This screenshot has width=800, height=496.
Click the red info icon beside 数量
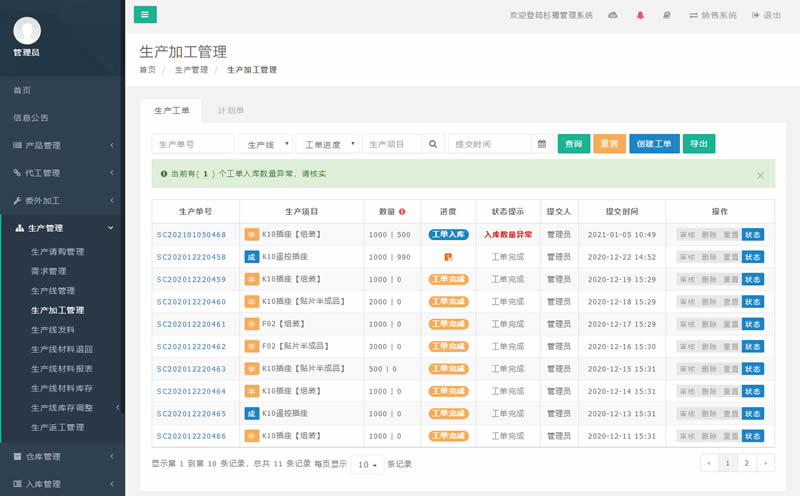[x=402, y=212]
